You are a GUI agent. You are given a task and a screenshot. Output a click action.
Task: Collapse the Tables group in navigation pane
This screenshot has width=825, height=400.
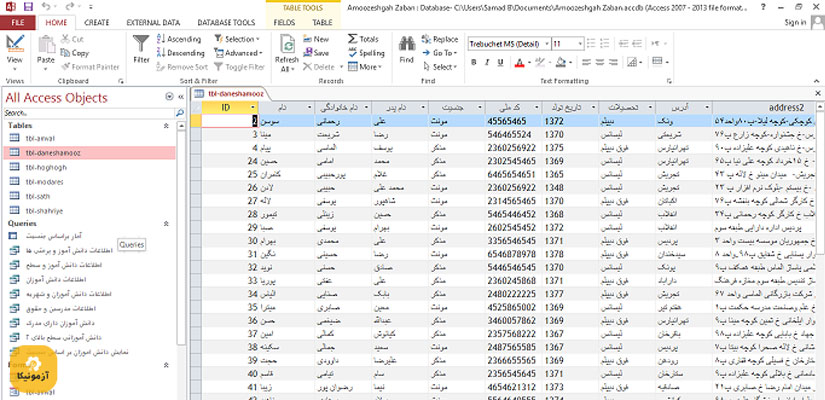pos(166,126)
